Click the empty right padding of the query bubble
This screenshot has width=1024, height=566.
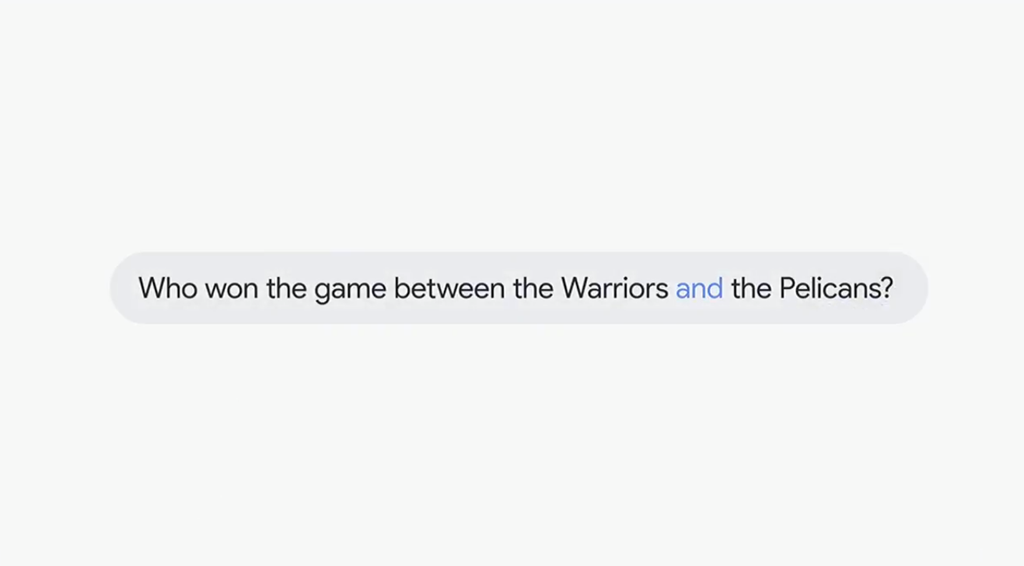click(910, 289)
